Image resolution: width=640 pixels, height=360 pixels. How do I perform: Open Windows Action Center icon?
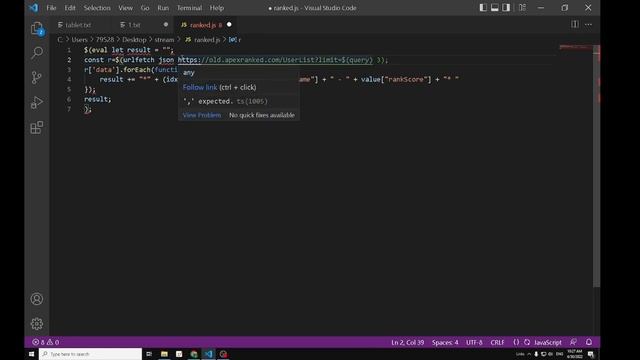click(x=591, y=354)
